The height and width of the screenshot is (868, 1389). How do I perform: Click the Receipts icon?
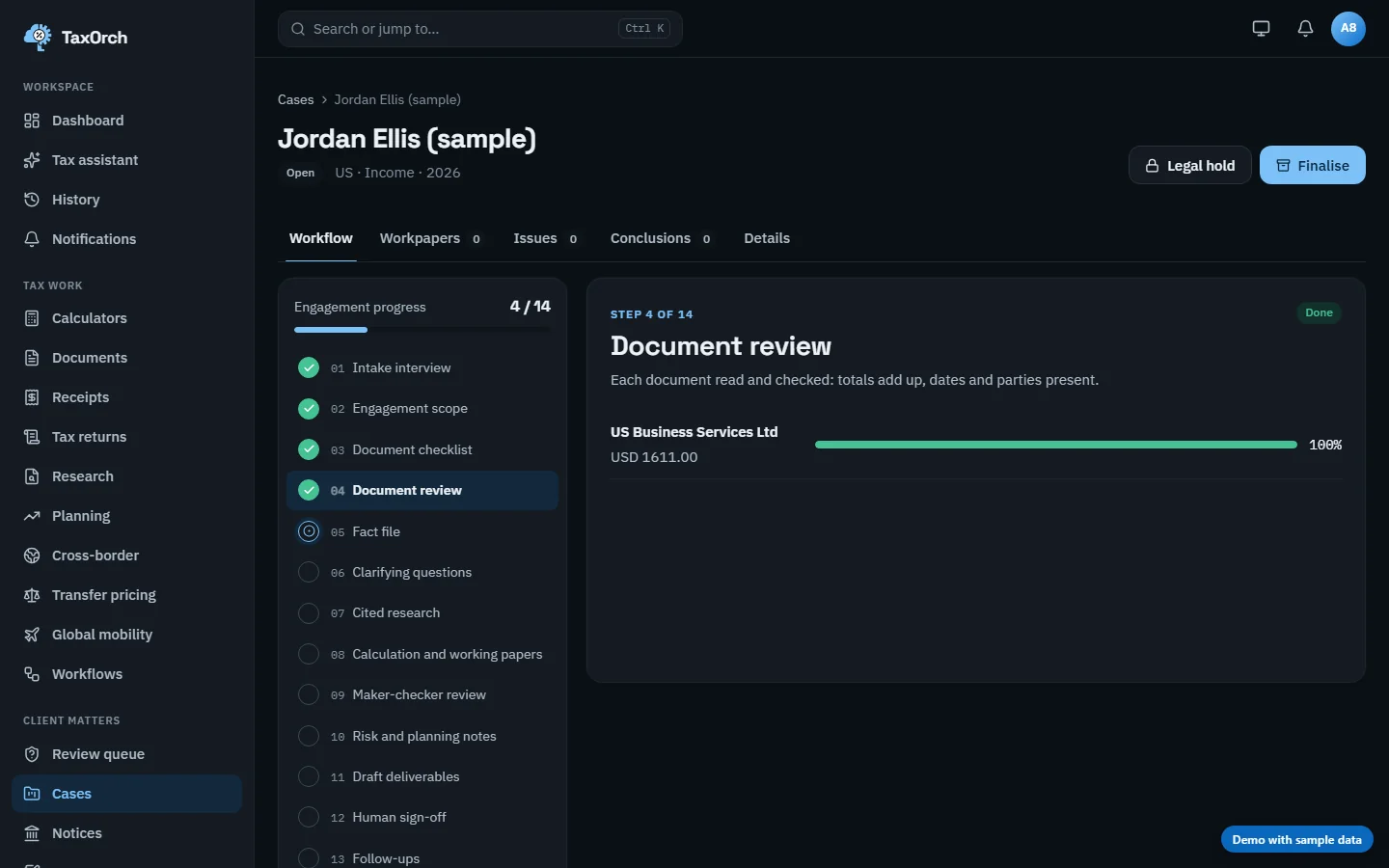click(x=32, y=397)
